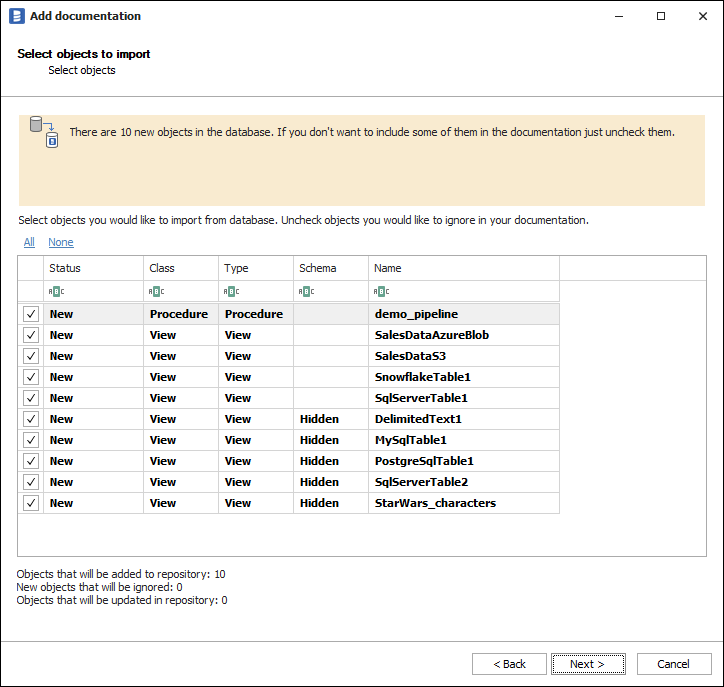Click the All selection link

29,242
